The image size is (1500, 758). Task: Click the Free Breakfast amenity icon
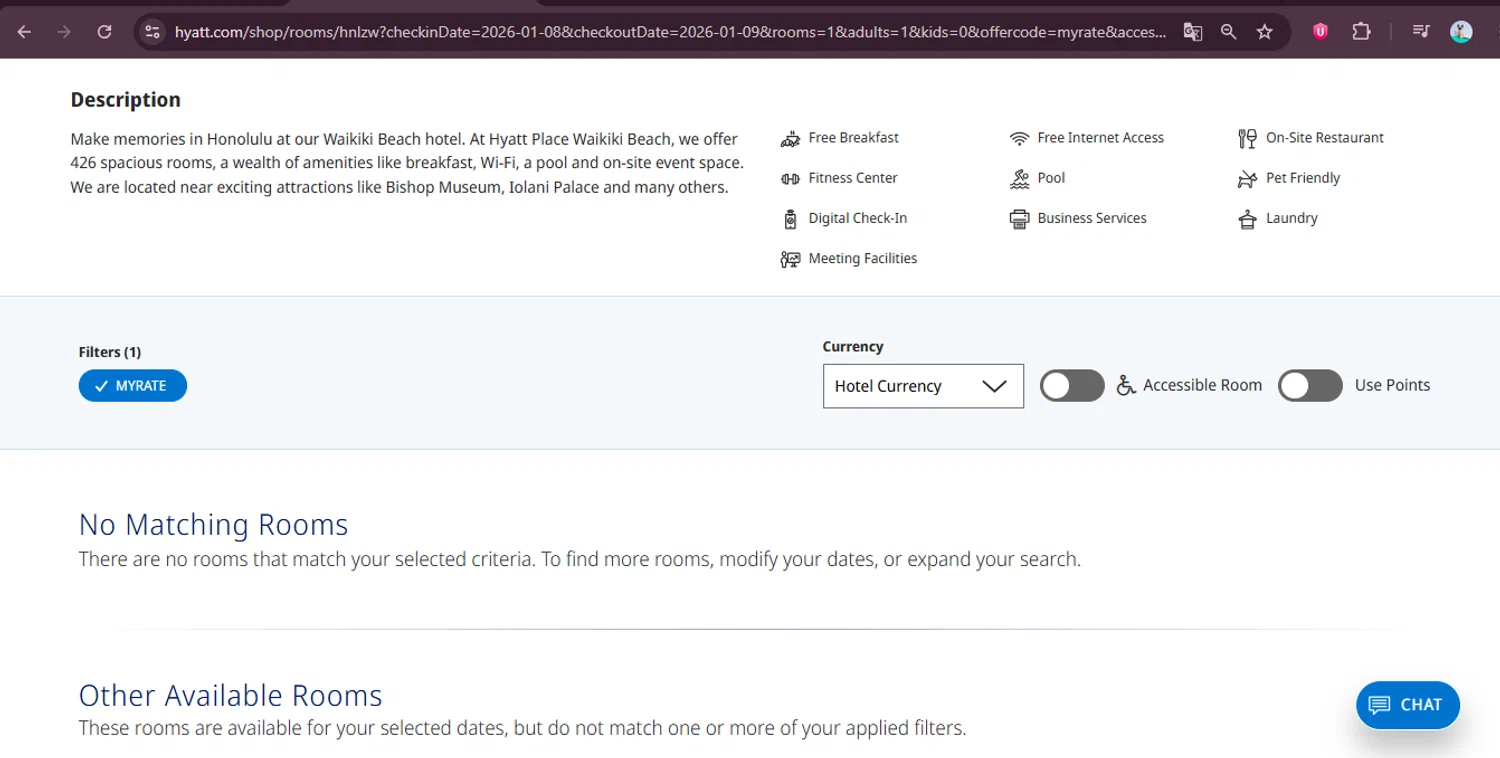[x=790, y=138]
